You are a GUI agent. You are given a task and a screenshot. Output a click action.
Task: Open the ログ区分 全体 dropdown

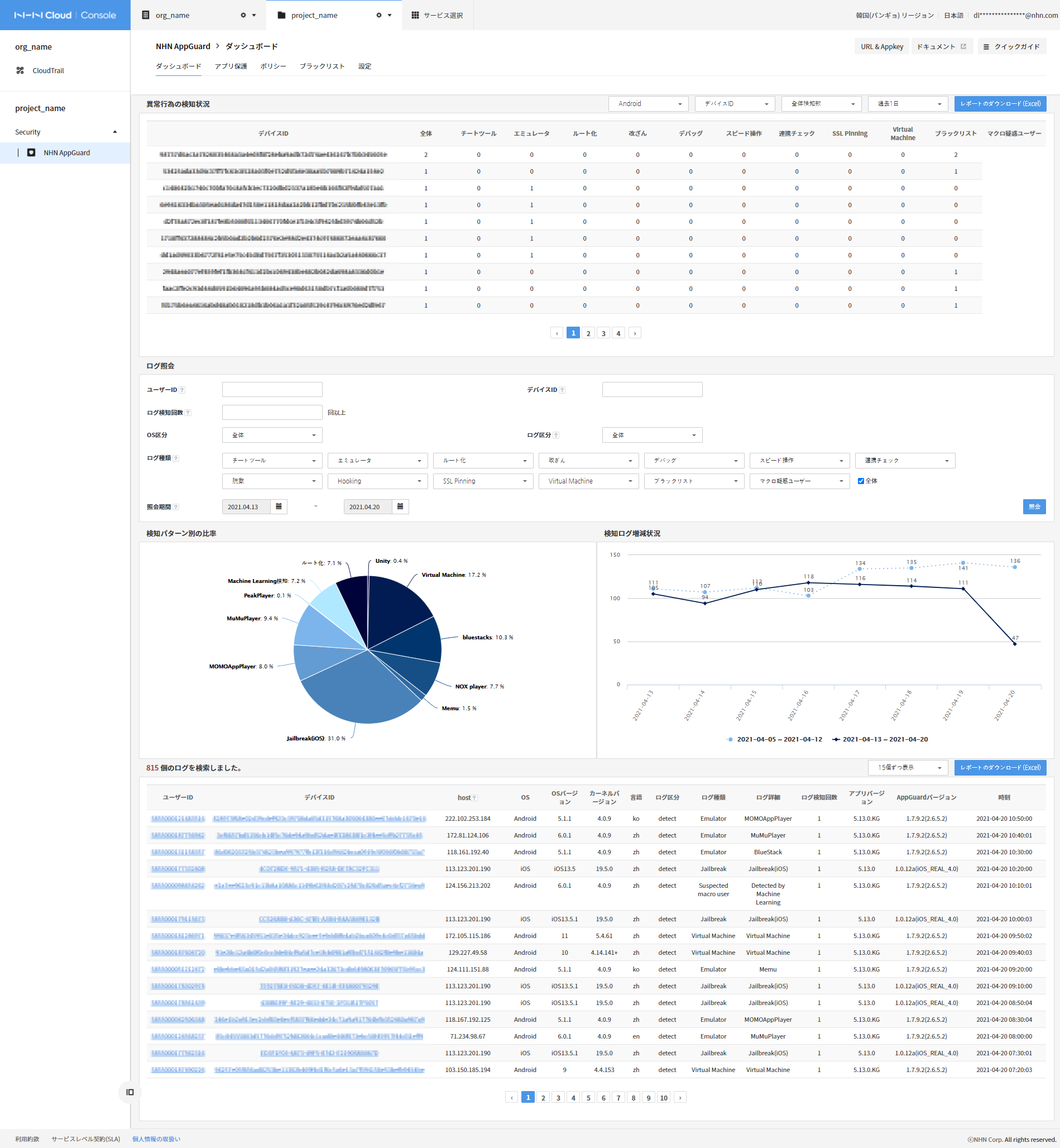pos(652,436)
